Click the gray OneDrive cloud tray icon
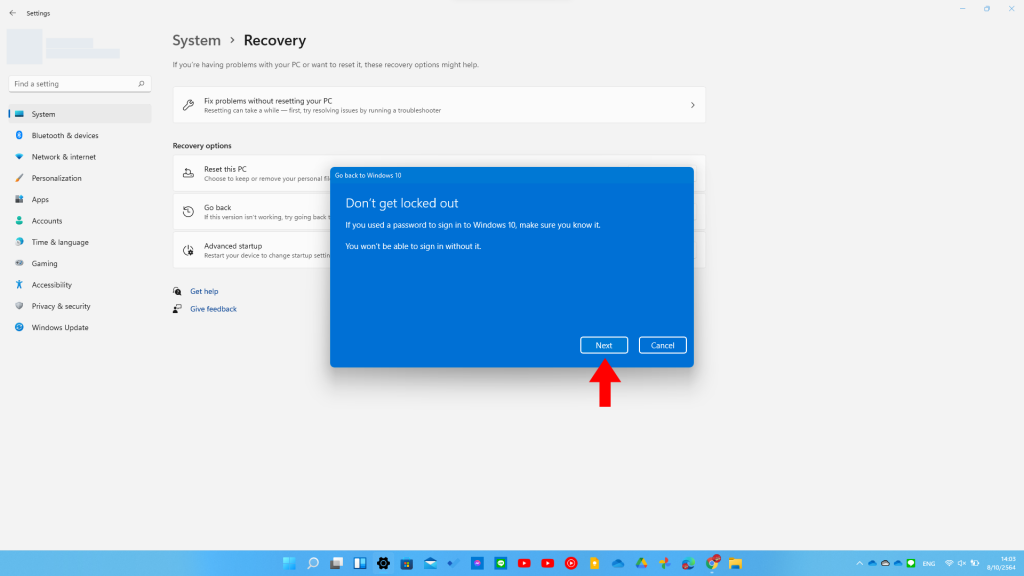Viewport: 1024px width, 576px height. tap(885, 563)
